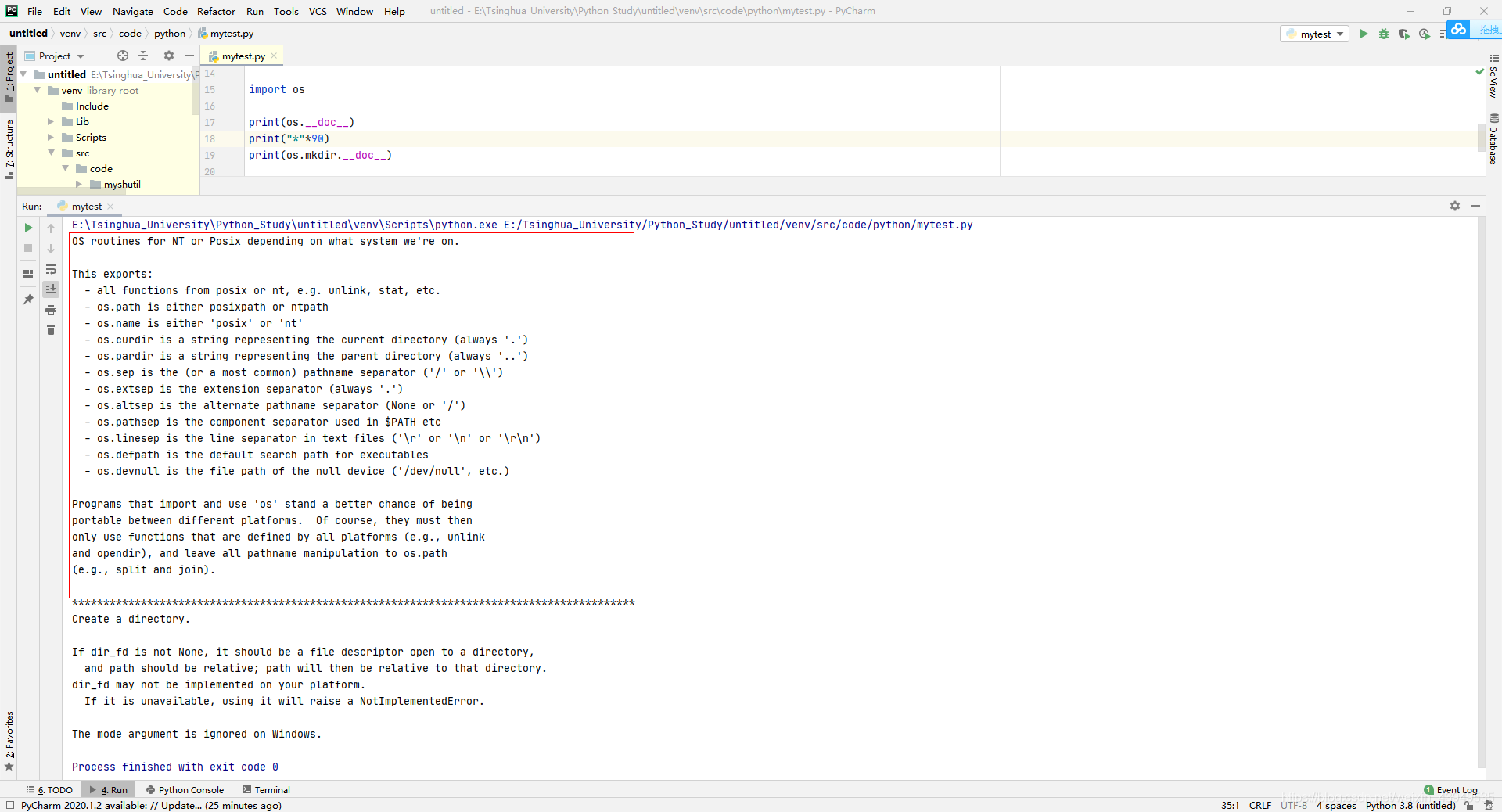Image resolution: width=1502 pixels, height=812 pixels.
Task: Toggle the SciView right panel
Action: [1493, 77]
